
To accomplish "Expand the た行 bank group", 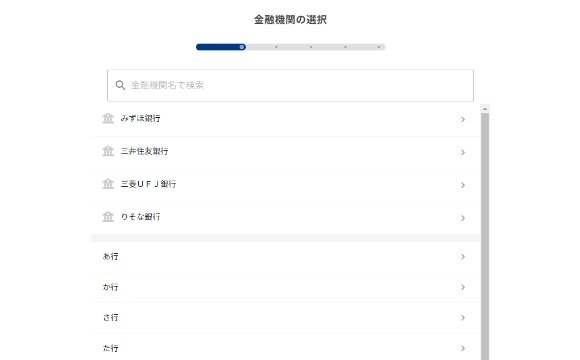I will click(x=286, y=348).
